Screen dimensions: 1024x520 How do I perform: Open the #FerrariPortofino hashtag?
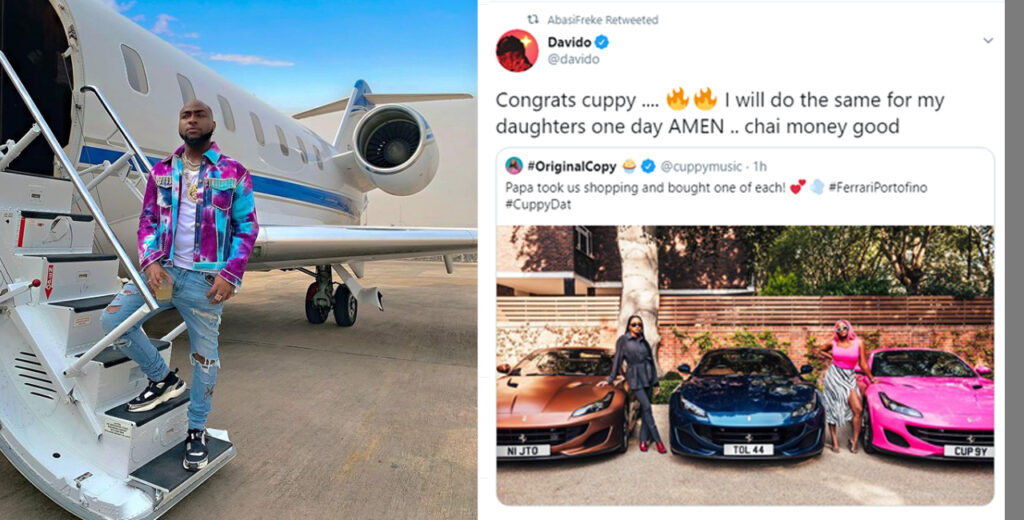click(x=878, y=187)
